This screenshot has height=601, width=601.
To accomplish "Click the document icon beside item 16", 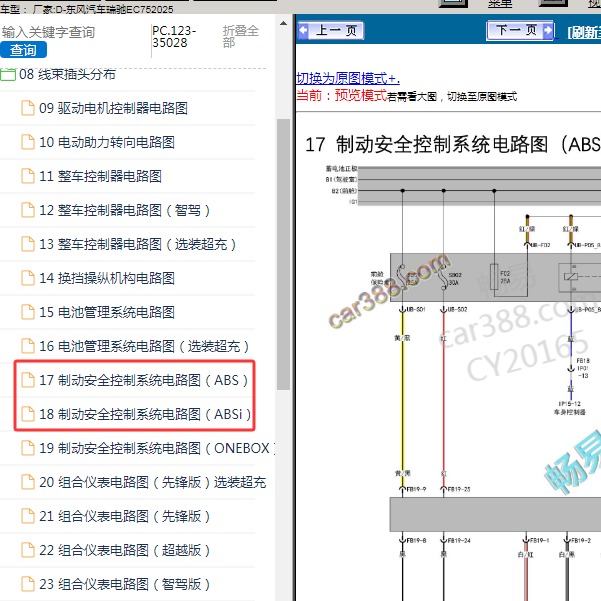I will click(28, 346).
